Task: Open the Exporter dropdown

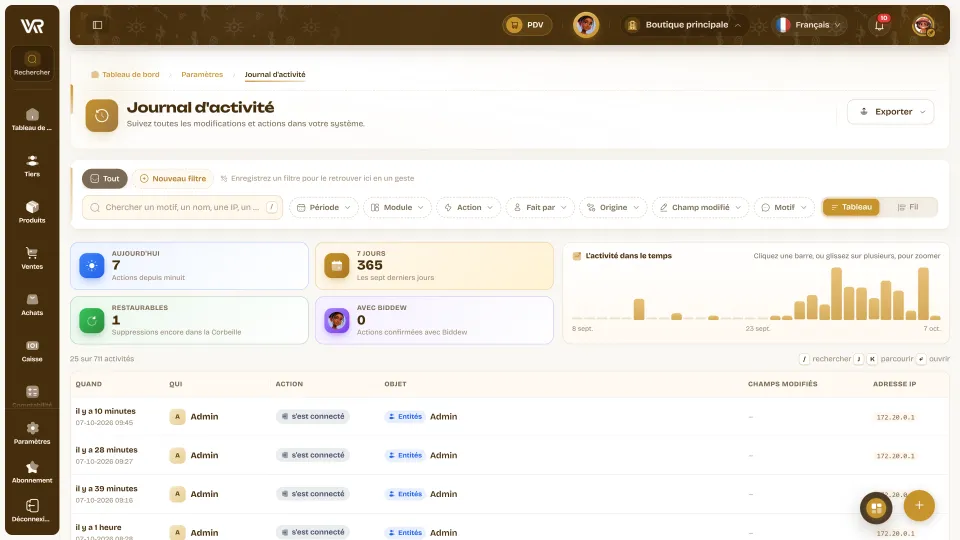Action: click(891, 111)
